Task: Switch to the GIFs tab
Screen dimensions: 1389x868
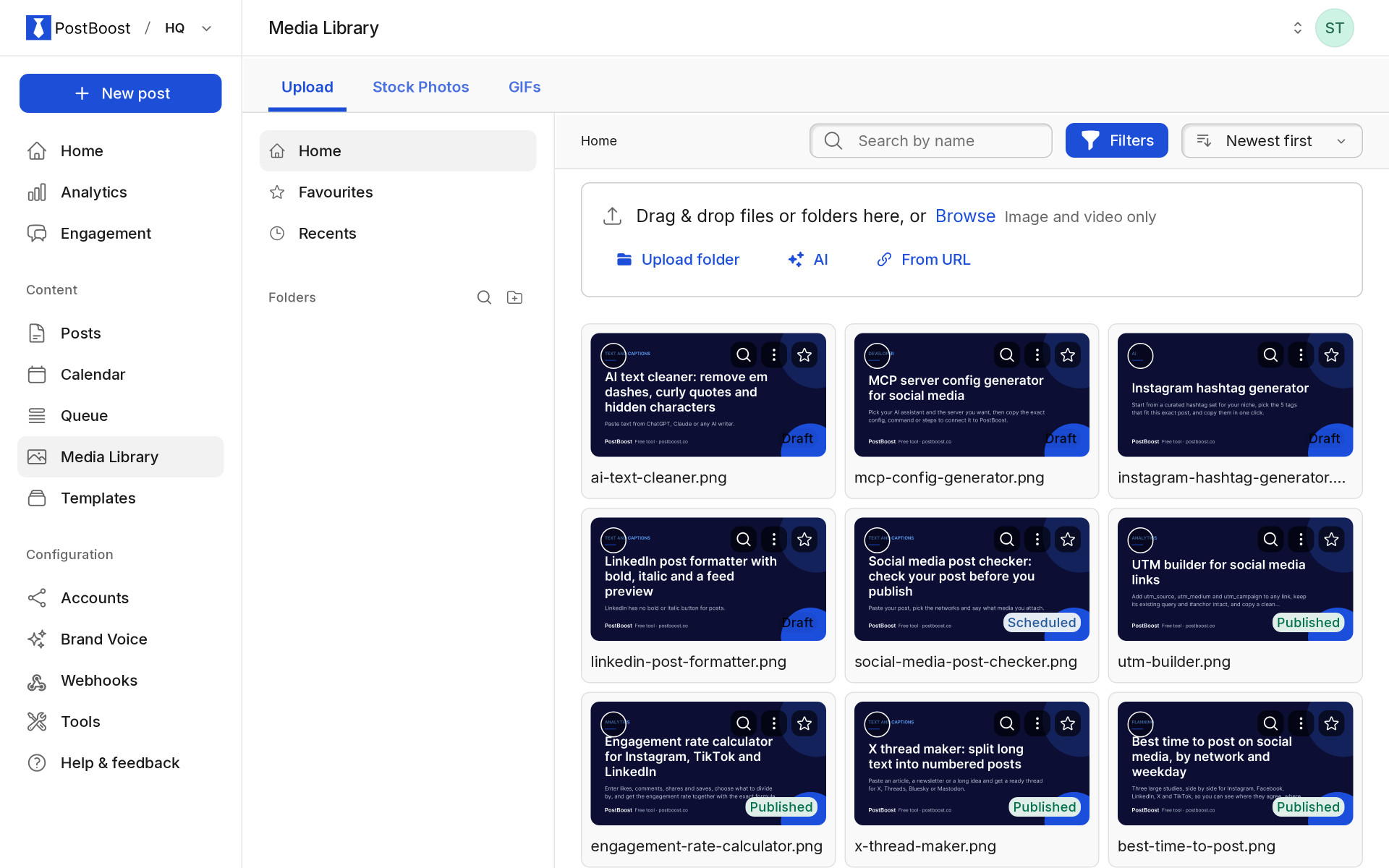Action: coord(524,87)
